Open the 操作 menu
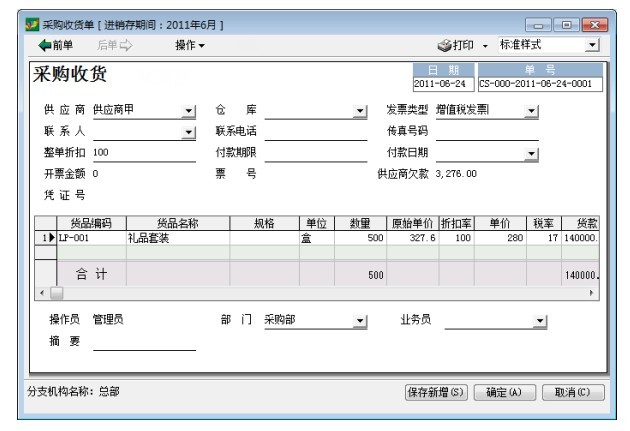Image resolution: width=630 pixels, height=431 pixels. coord(190,45)
